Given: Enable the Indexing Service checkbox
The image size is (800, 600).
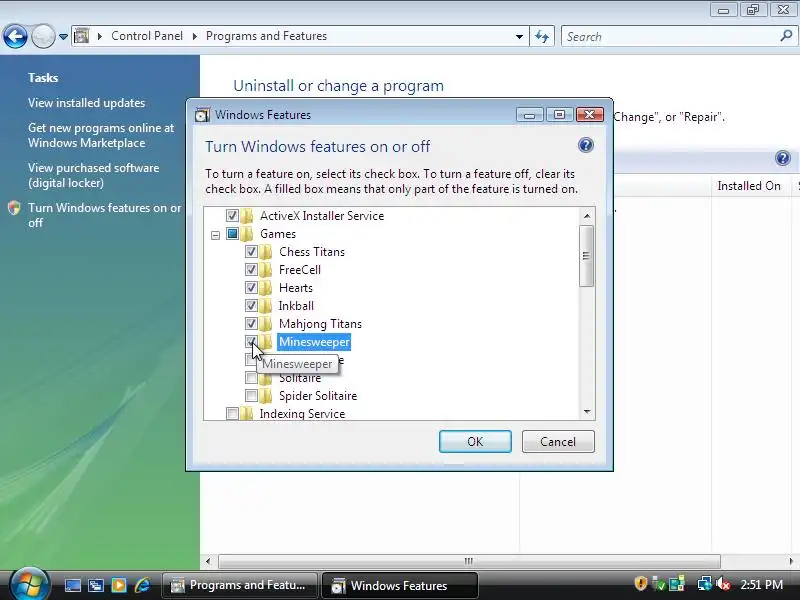Looking at the screenshot, I should coord(232,413).
